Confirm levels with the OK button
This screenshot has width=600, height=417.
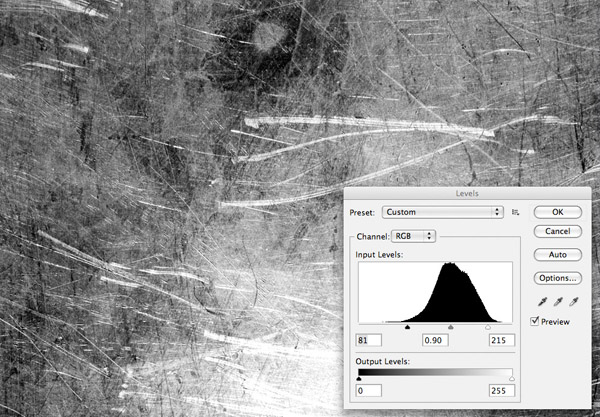[558, 212]
